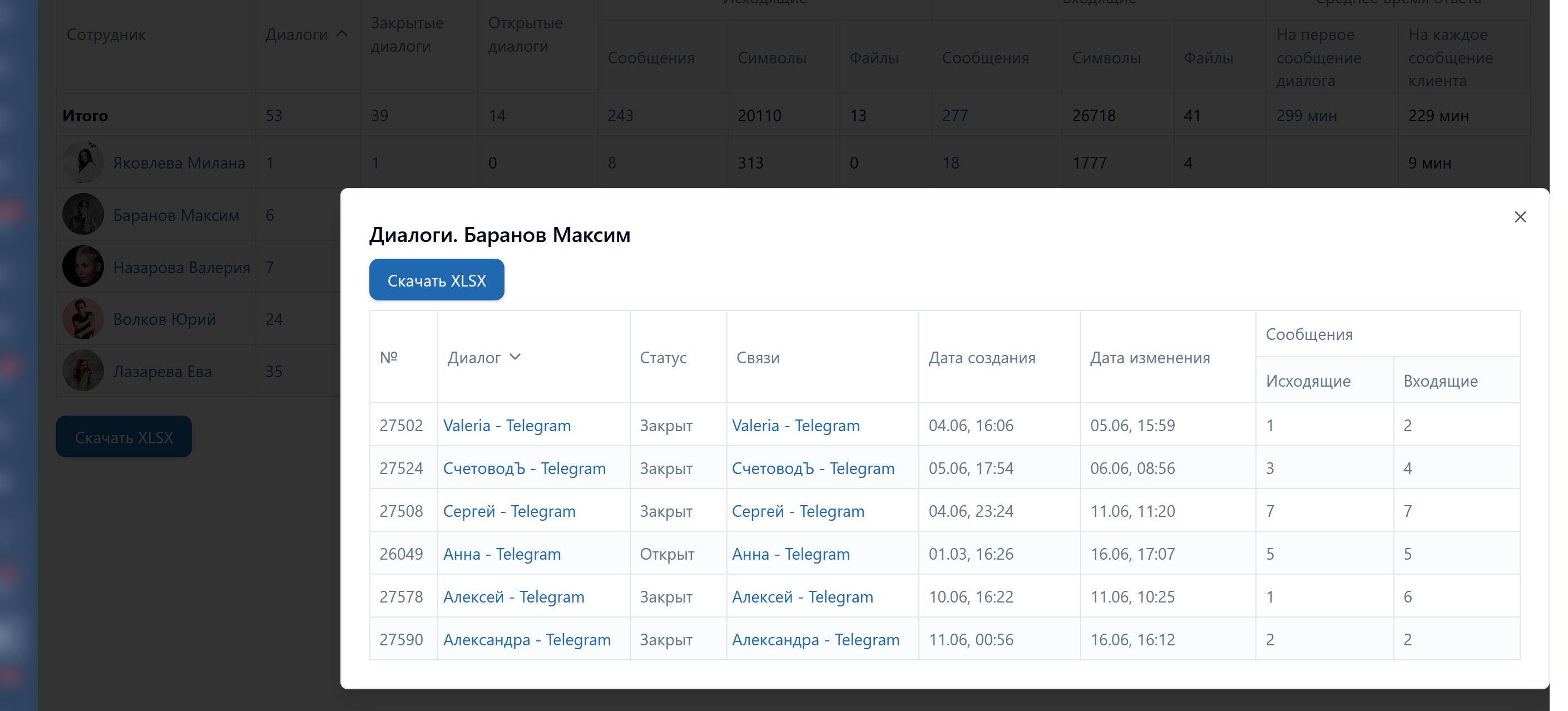Sort by Диалог column chevron
This screenshot has width=1568, height=711.
click(x=515, y=357)
